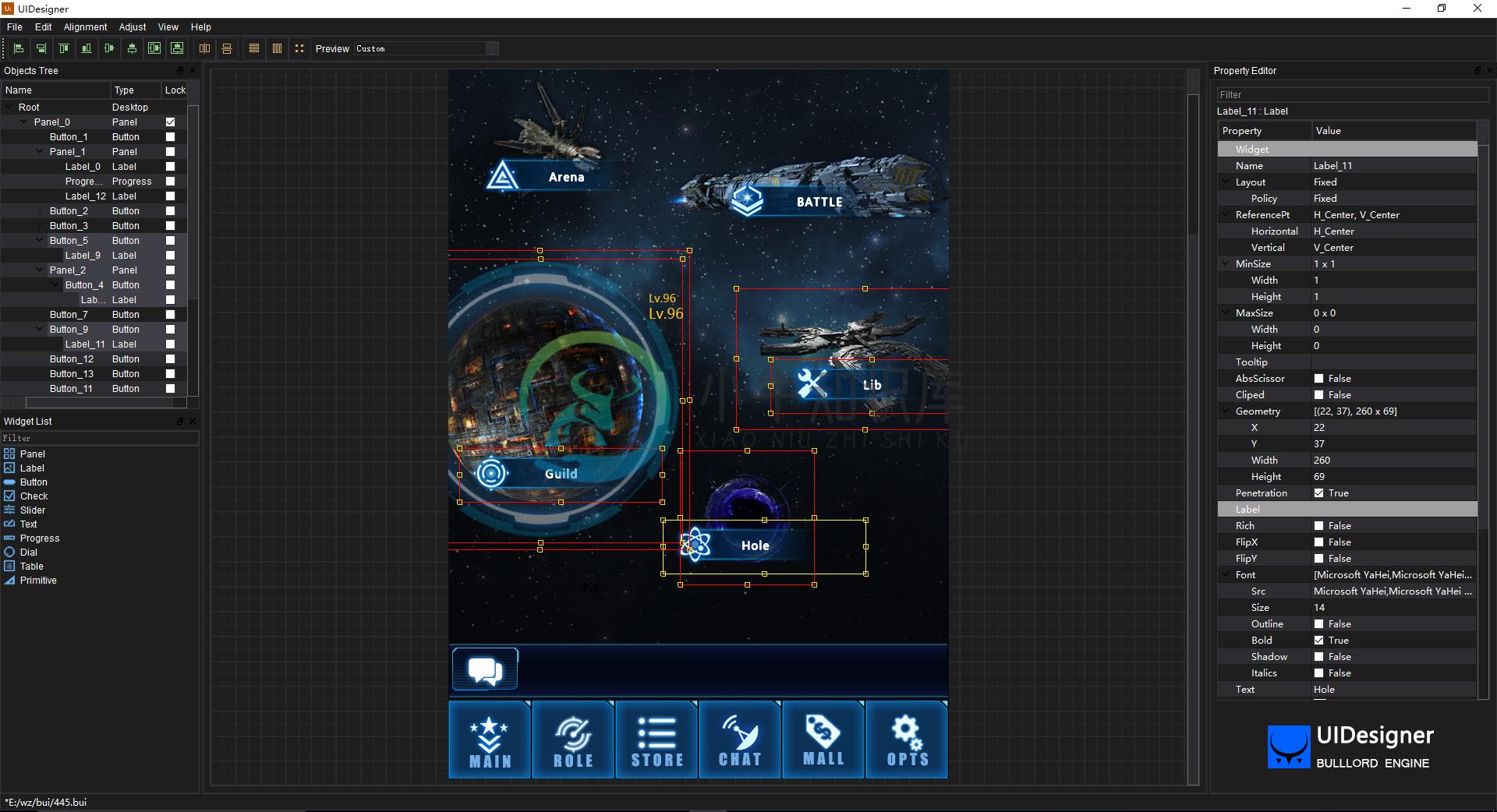Select the Table widget in Widget List
Screen dimensions: 1497x812
31,566
